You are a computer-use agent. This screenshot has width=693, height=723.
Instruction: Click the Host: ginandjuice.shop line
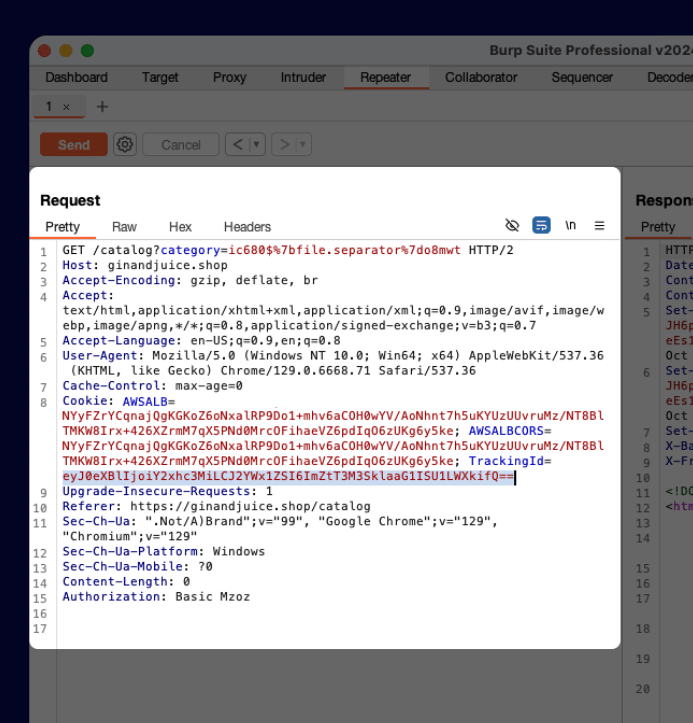(x=145, y=265)
